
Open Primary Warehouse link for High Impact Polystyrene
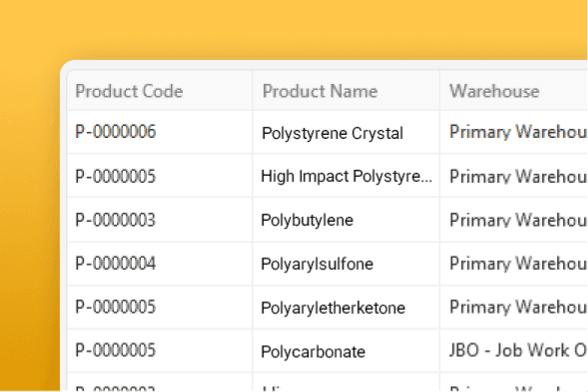(518, 177)
